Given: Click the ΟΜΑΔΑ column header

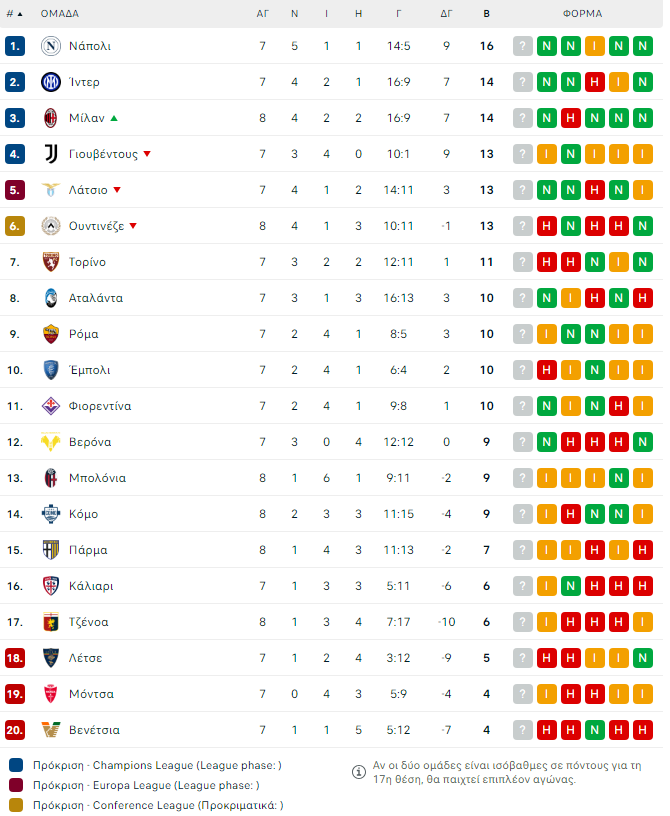Looking at the screenshot, I should 60,14.
